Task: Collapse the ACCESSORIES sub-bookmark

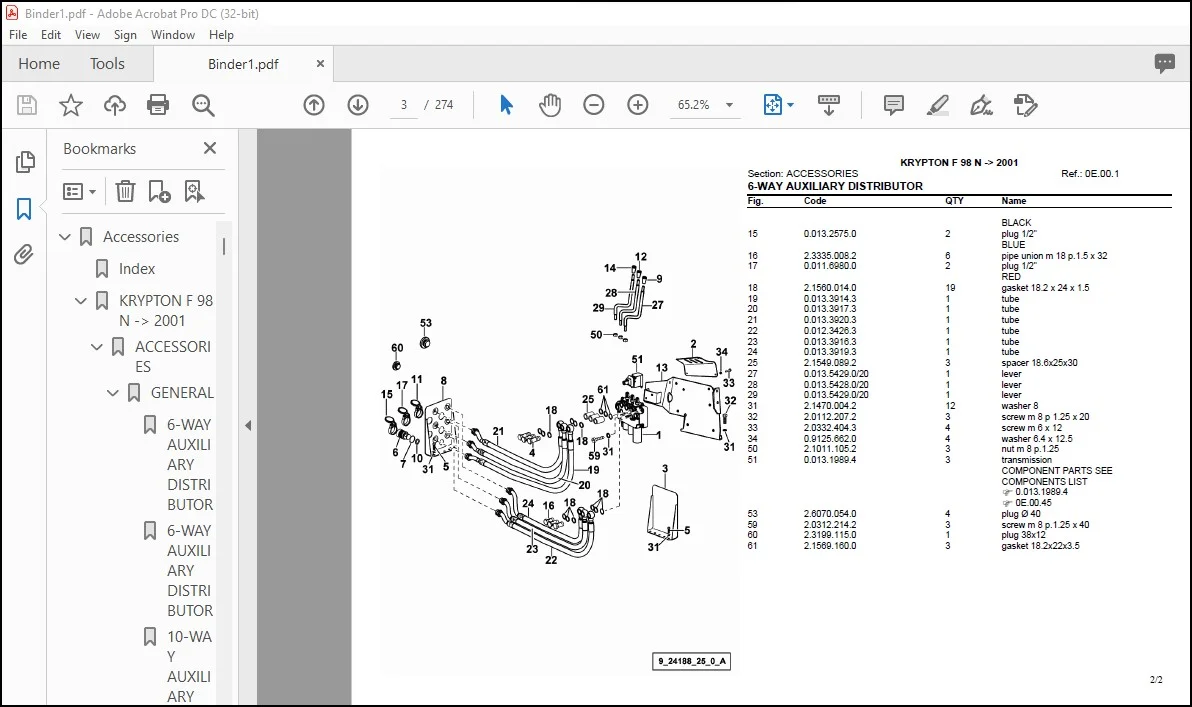Action: coord(97,347)
